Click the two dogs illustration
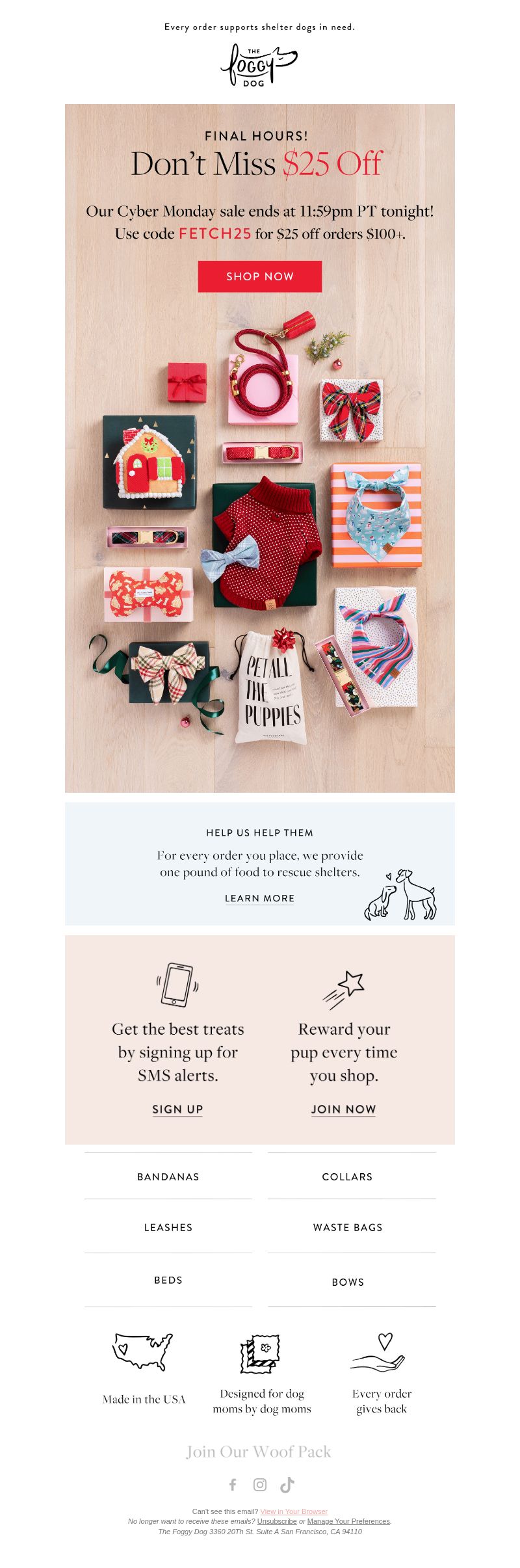The image size is (520, 1568). (x=400, y=895)
